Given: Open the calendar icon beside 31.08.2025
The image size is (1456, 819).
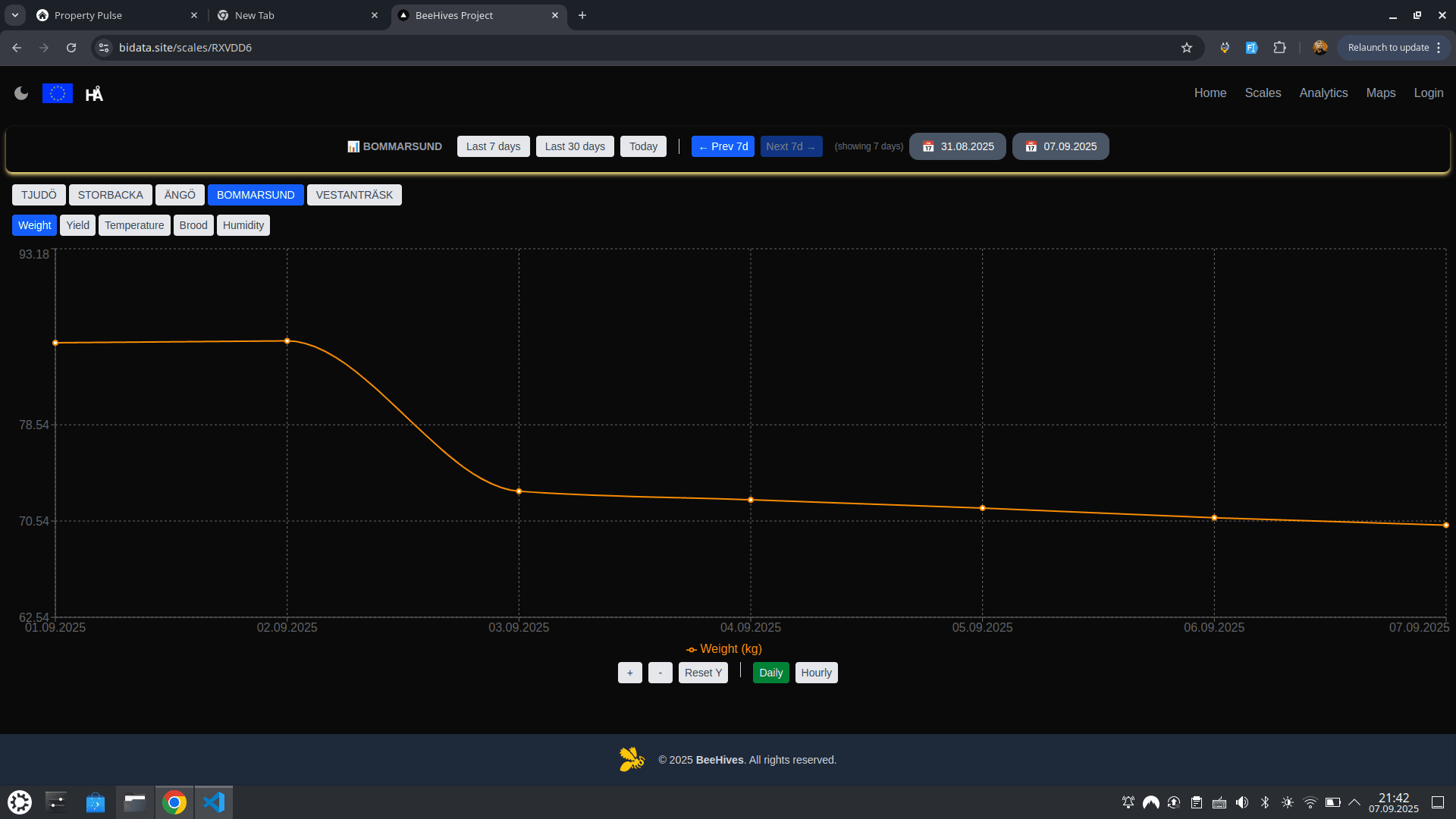Looking at the screenshot, I should (x=927, y=146).
